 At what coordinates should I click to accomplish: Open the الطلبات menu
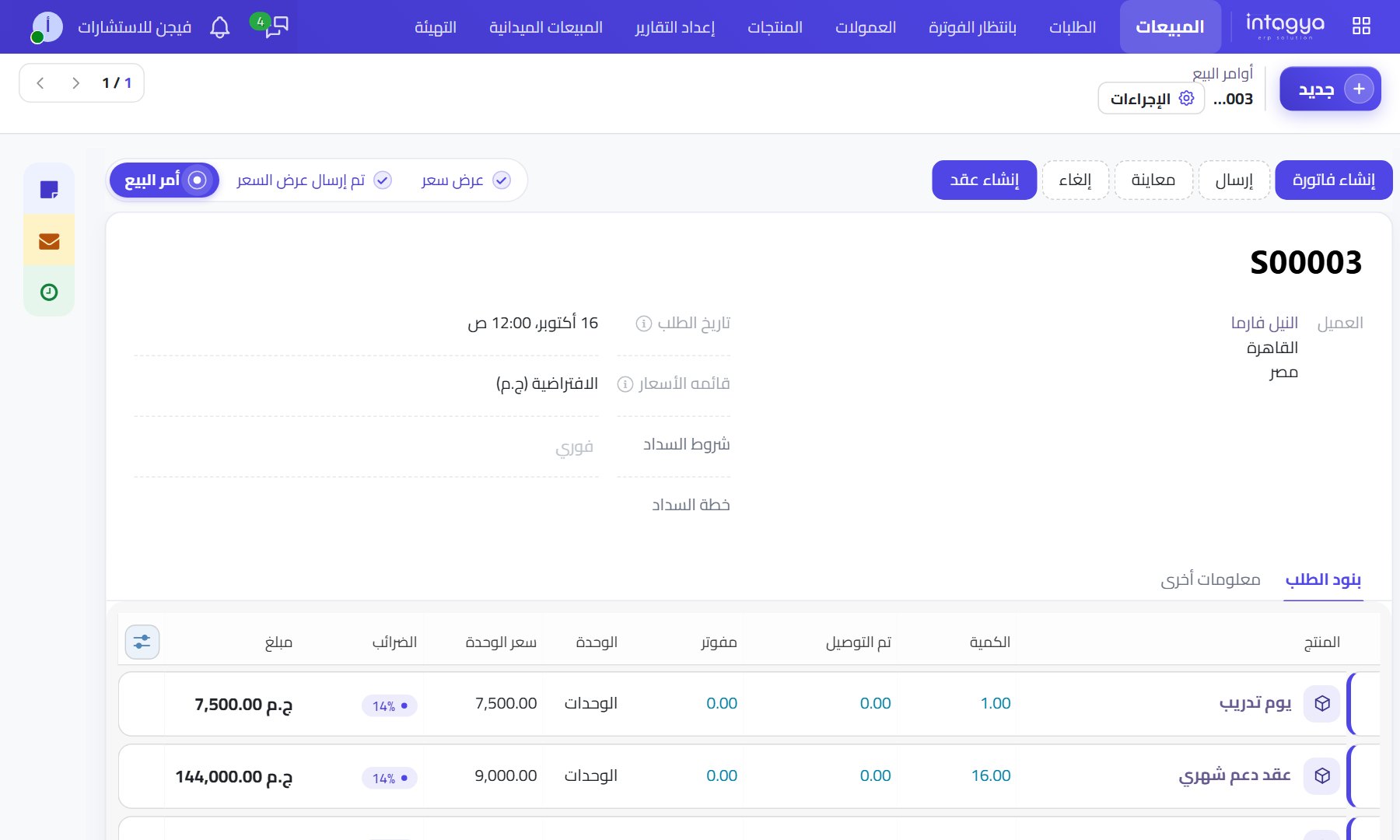tap(1073, 27)
